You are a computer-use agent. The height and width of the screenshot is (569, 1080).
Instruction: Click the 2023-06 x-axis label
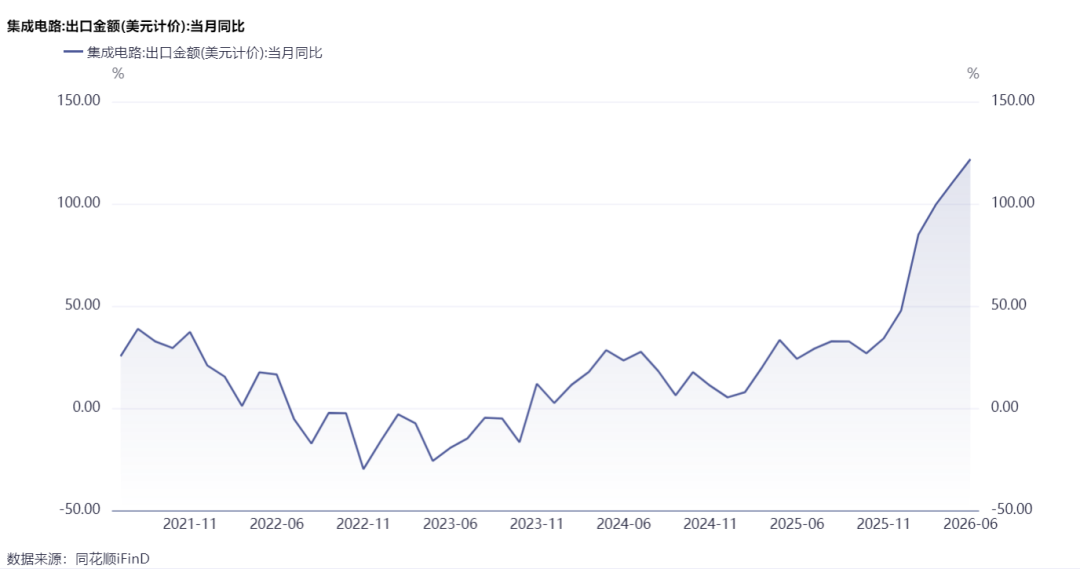tap(450, 524)
